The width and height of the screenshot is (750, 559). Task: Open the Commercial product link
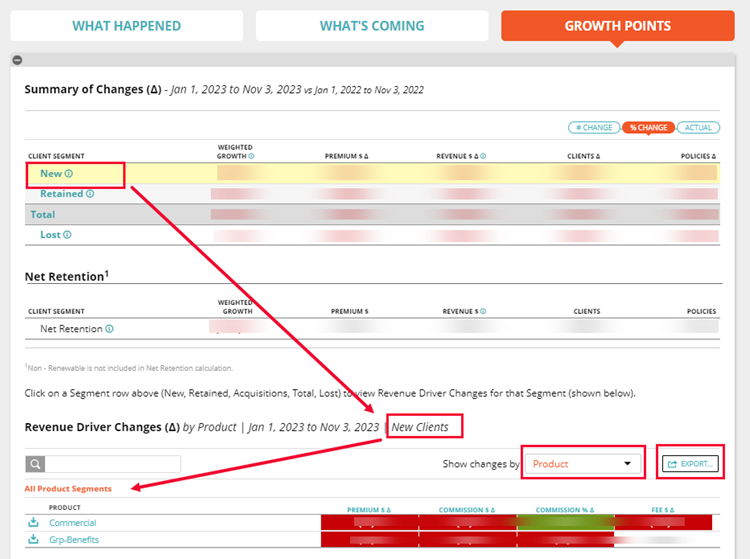(x=73, y=522)
